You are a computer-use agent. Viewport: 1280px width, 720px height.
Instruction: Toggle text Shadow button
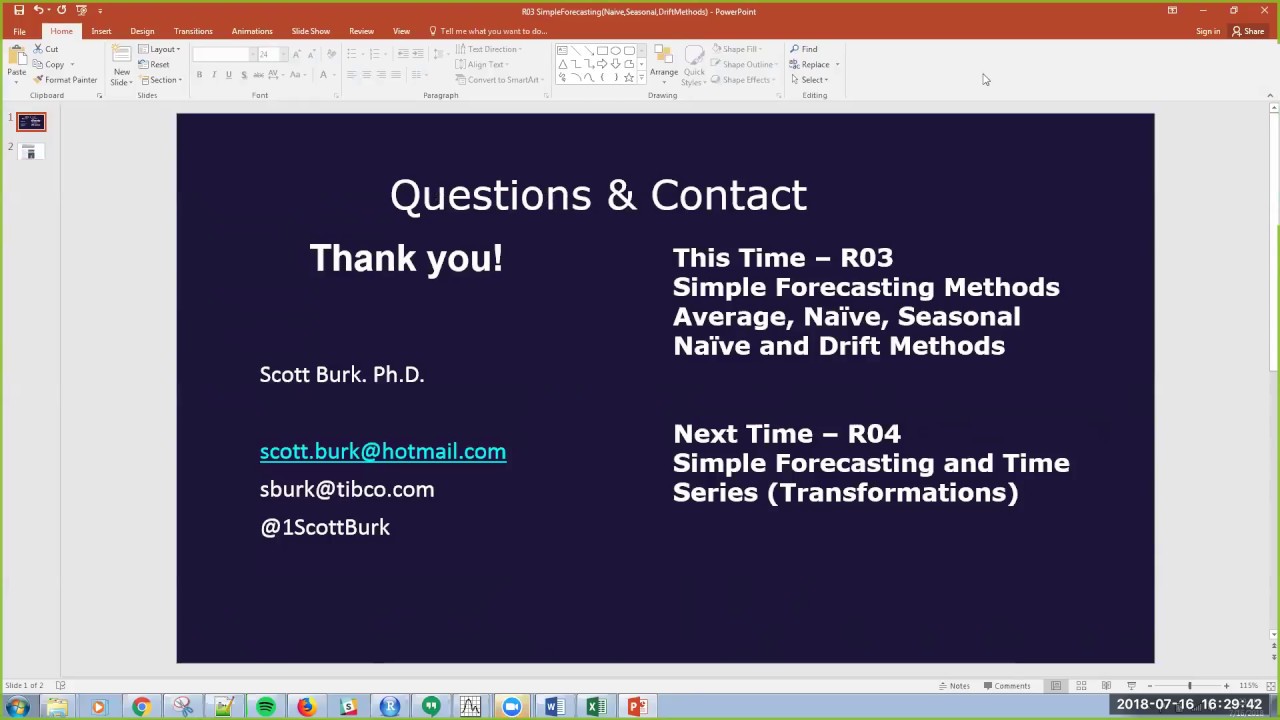point(244,75)
